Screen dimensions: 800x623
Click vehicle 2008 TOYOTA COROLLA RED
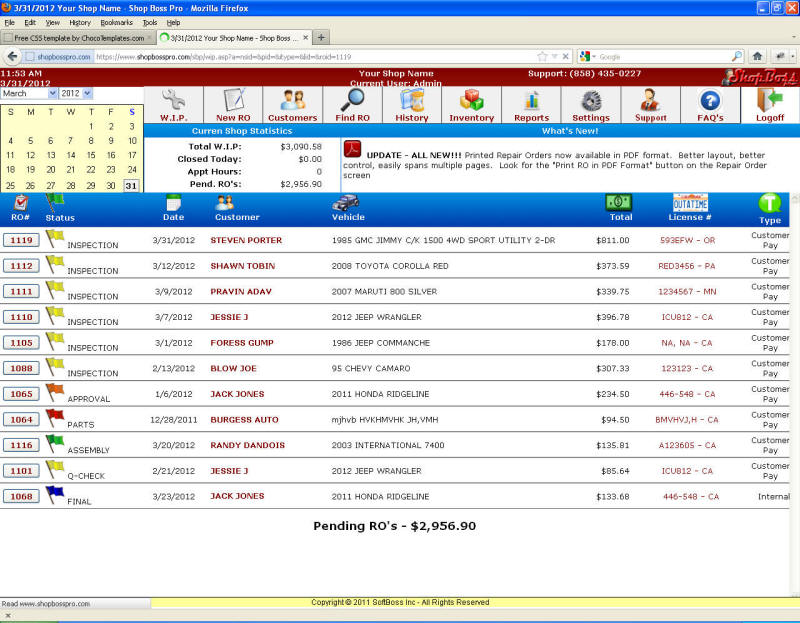click(390, 266)
